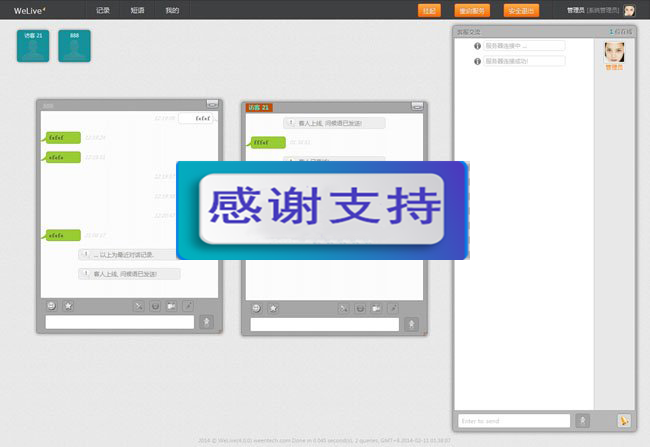Select the 888 visitor tile
The height and width of the screenshot is (447, 650).
[75, 46]
